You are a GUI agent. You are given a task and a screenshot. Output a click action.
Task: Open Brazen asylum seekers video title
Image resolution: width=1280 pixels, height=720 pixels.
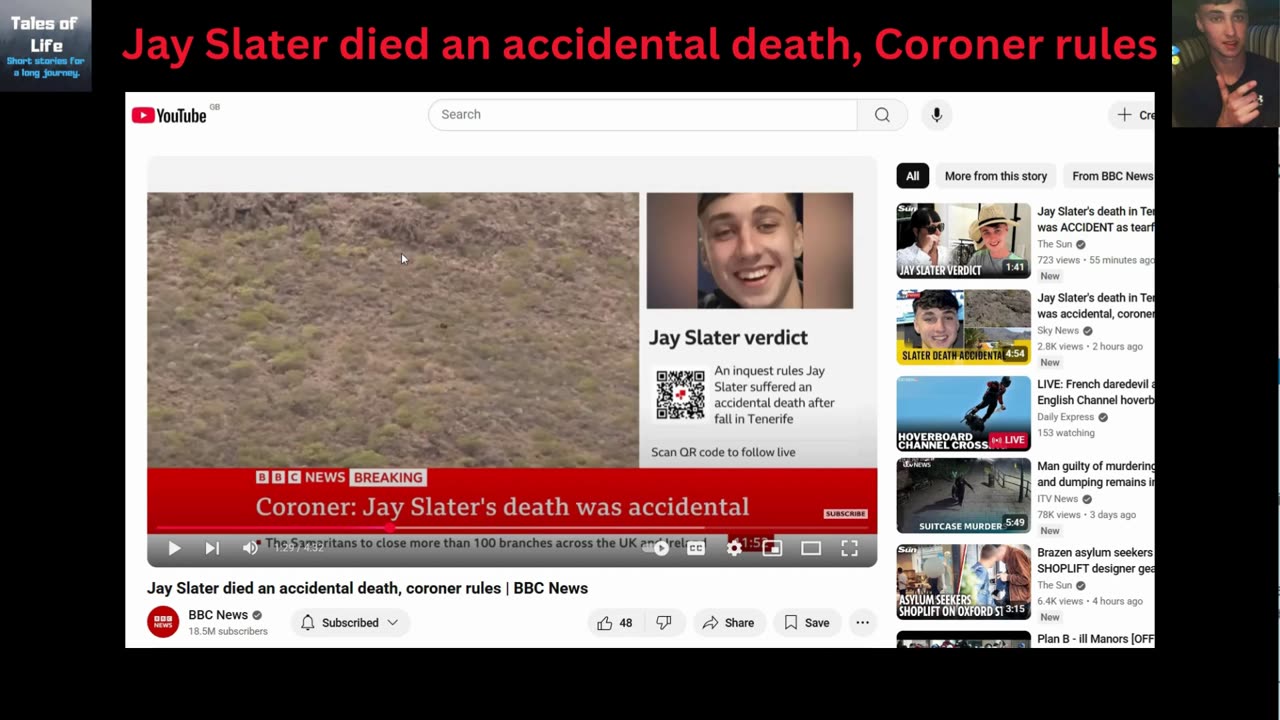tap(1096, 560)
